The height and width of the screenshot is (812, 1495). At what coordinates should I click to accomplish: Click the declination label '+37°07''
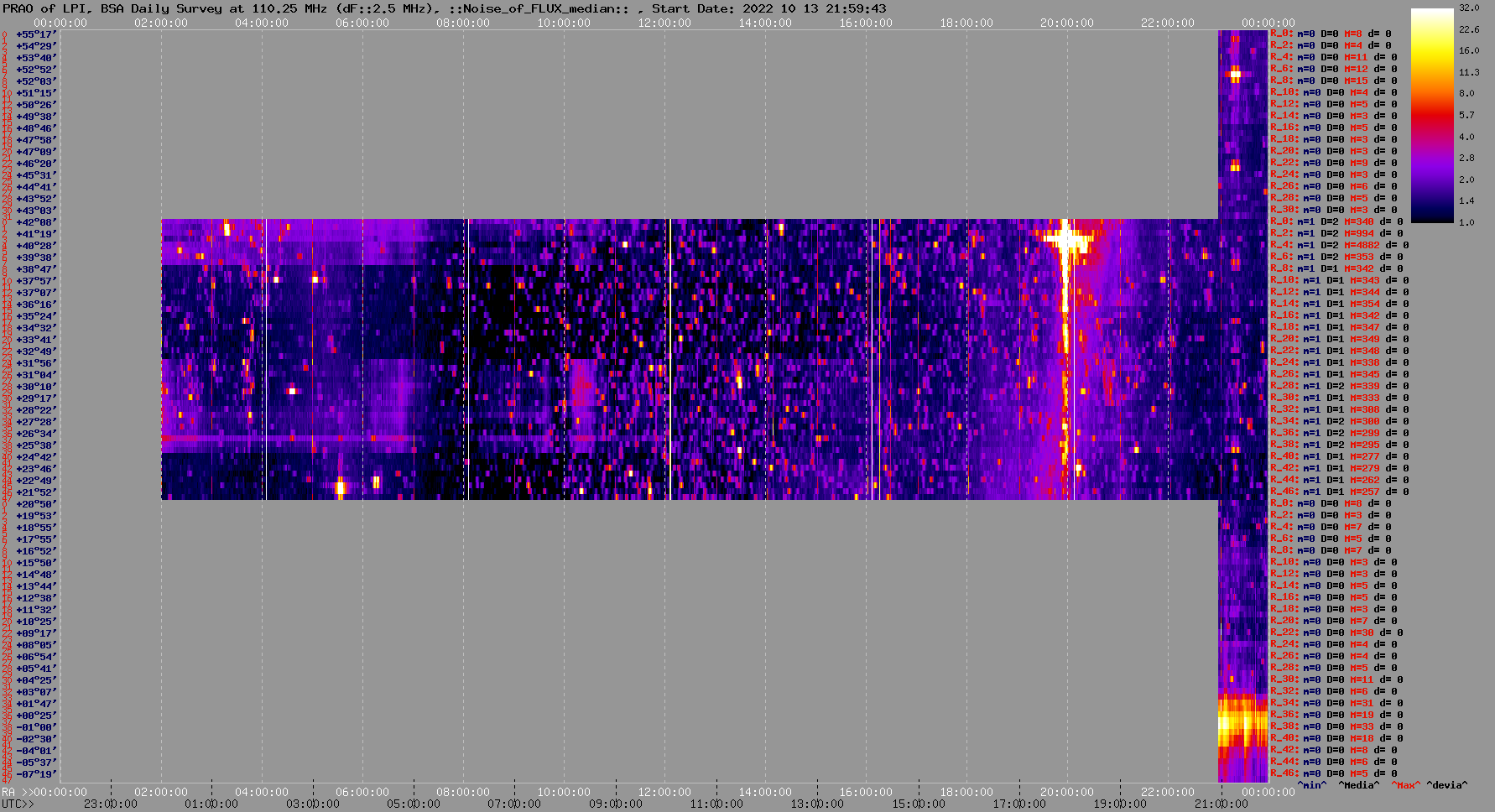pyautogui.click(x=36, y=293)
